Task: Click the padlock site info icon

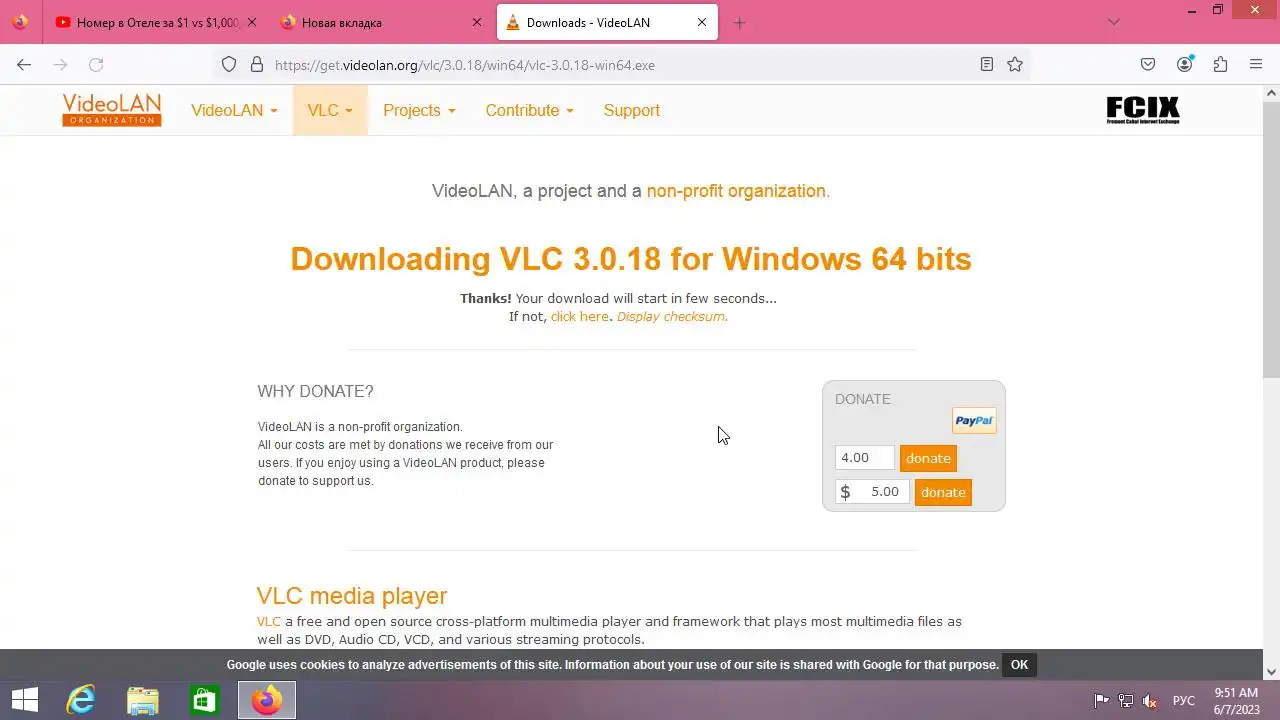Action: coord(257,64)
